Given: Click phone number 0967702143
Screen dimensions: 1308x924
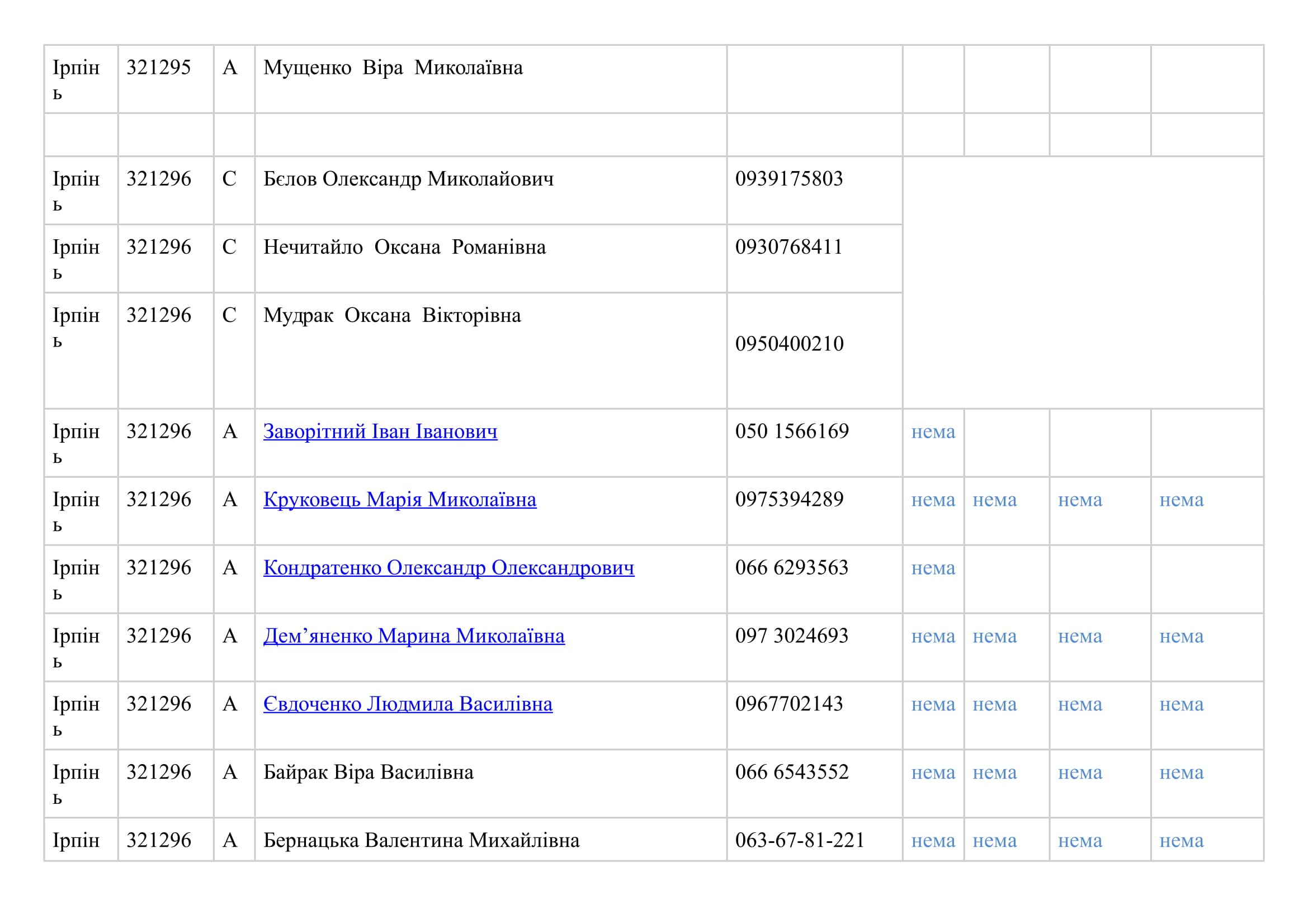Looking at the screenshot, I should [x=788, y=704].
